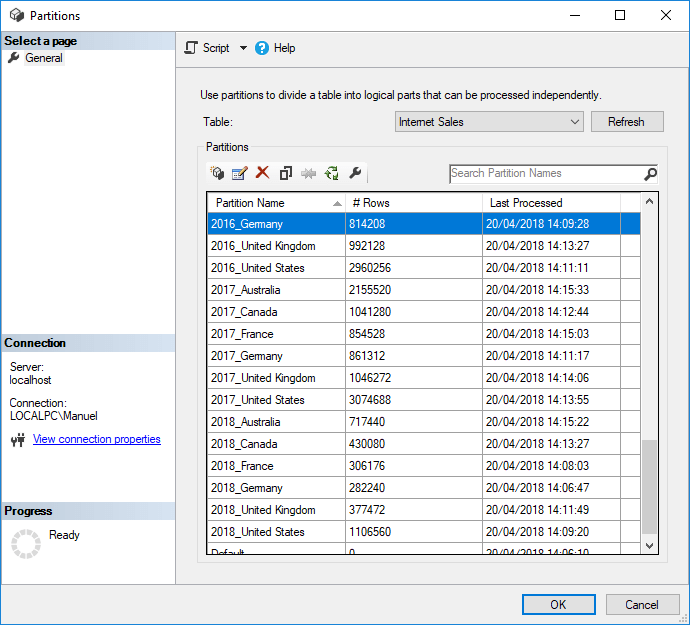Click the search magnifier icon
690x625 pixels.
[650, 174]
